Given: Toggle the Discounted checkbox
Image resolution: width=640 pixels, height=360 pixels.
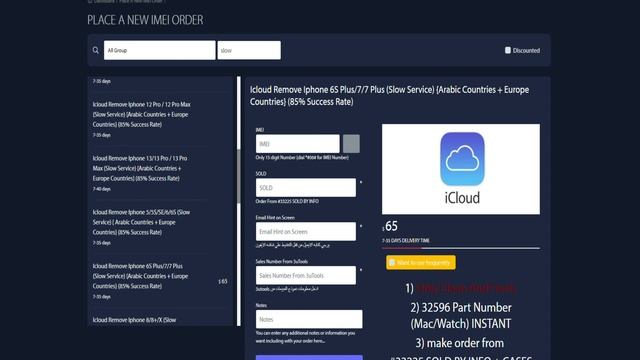Looking at the screenshot, I should click(x=507, y=50).
